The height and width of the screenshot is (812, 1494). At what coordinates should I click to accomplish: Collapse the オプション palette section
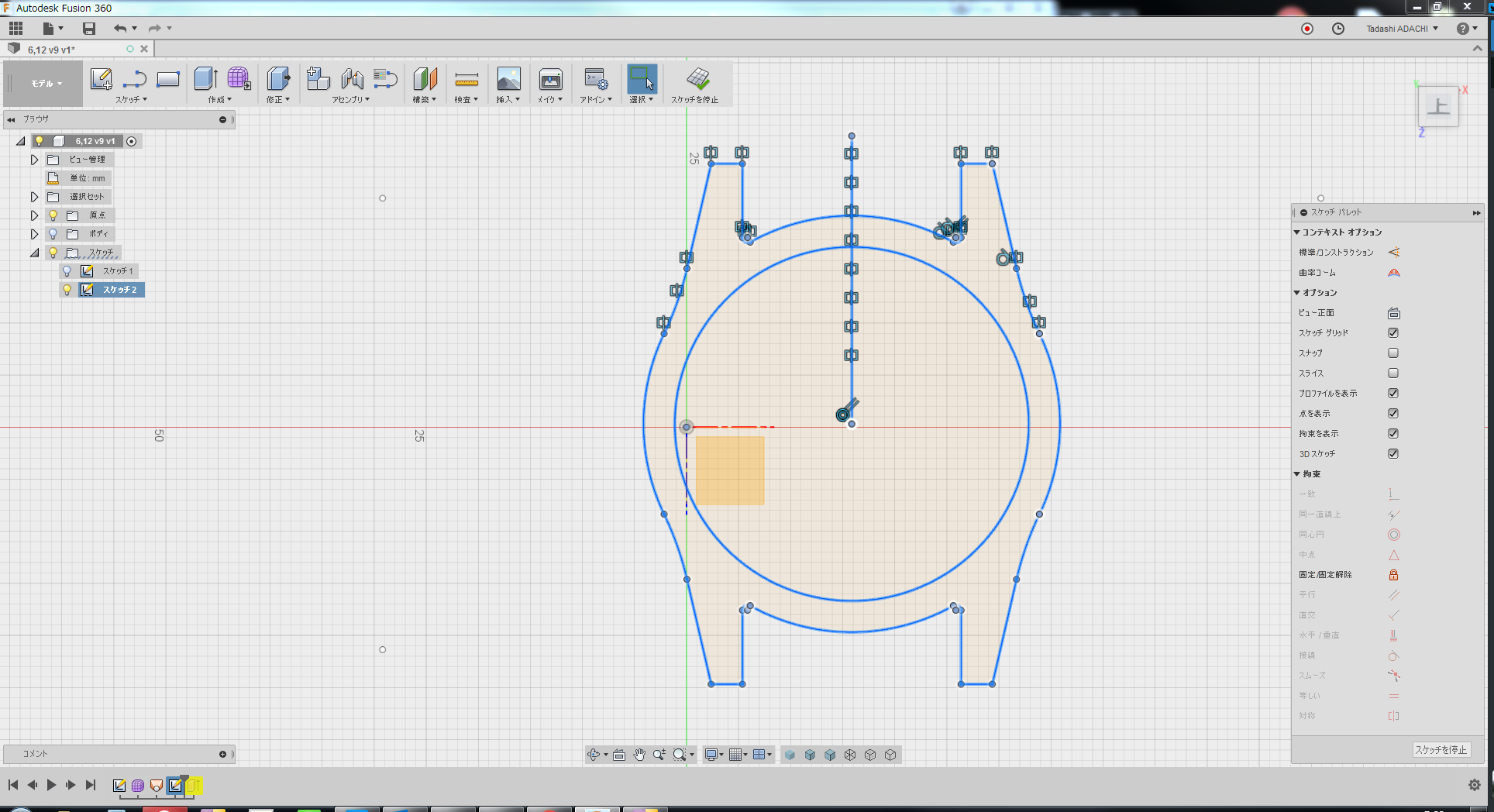point(1296,293)
